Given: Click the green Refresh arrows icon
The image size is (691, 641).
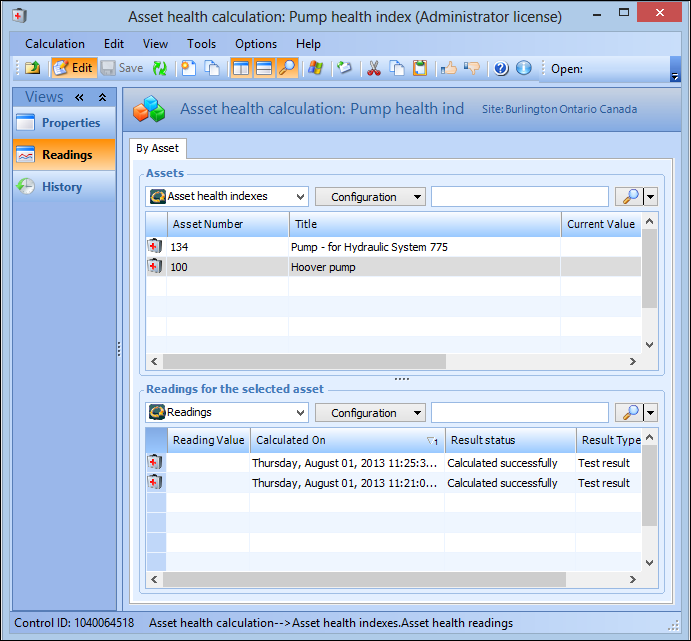Looking at the screenshot, I should [x=159, y=69].
